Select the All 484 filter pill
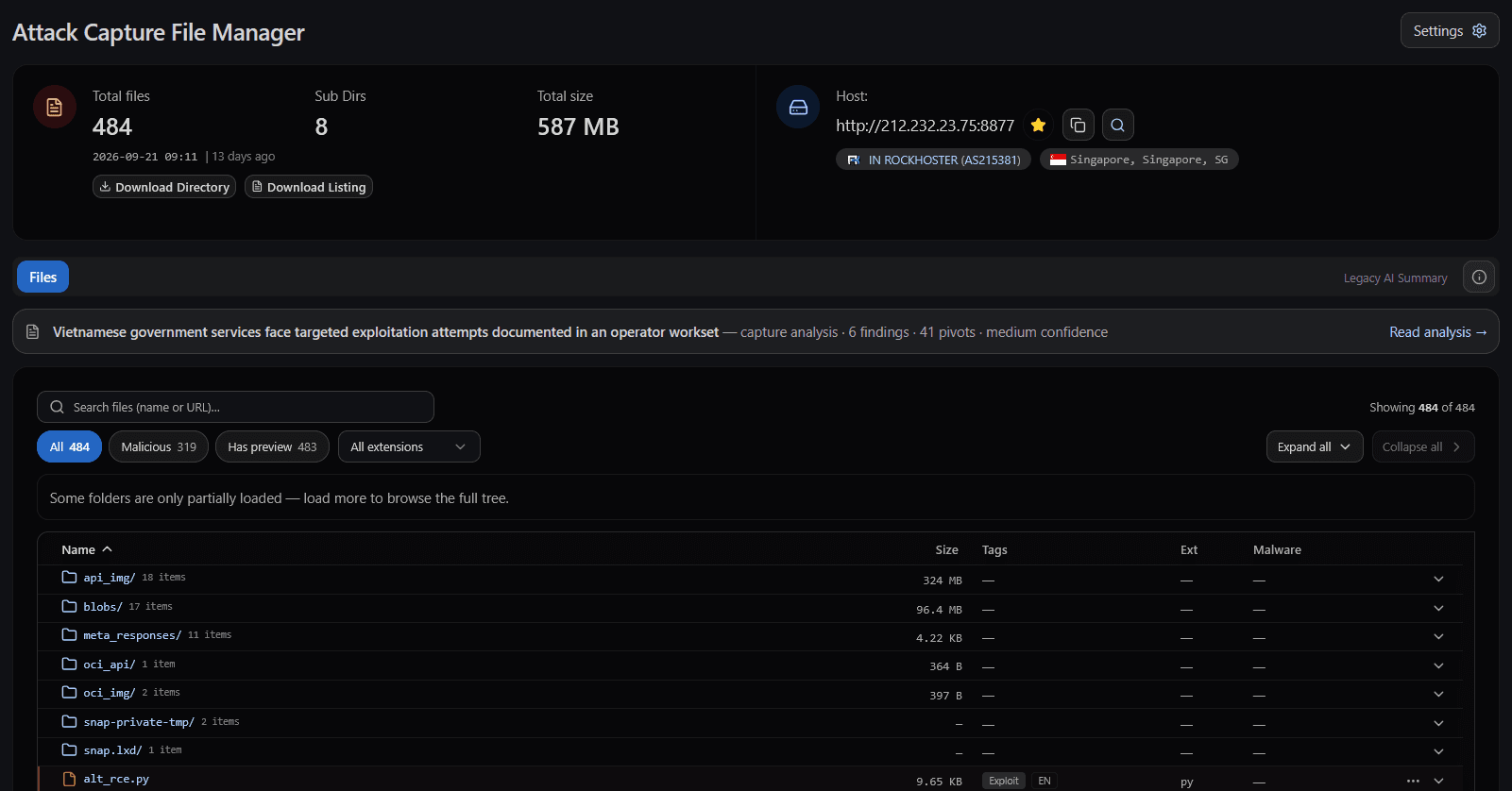The width and height of the screenshot is (1512, 791). click(70, 446)
